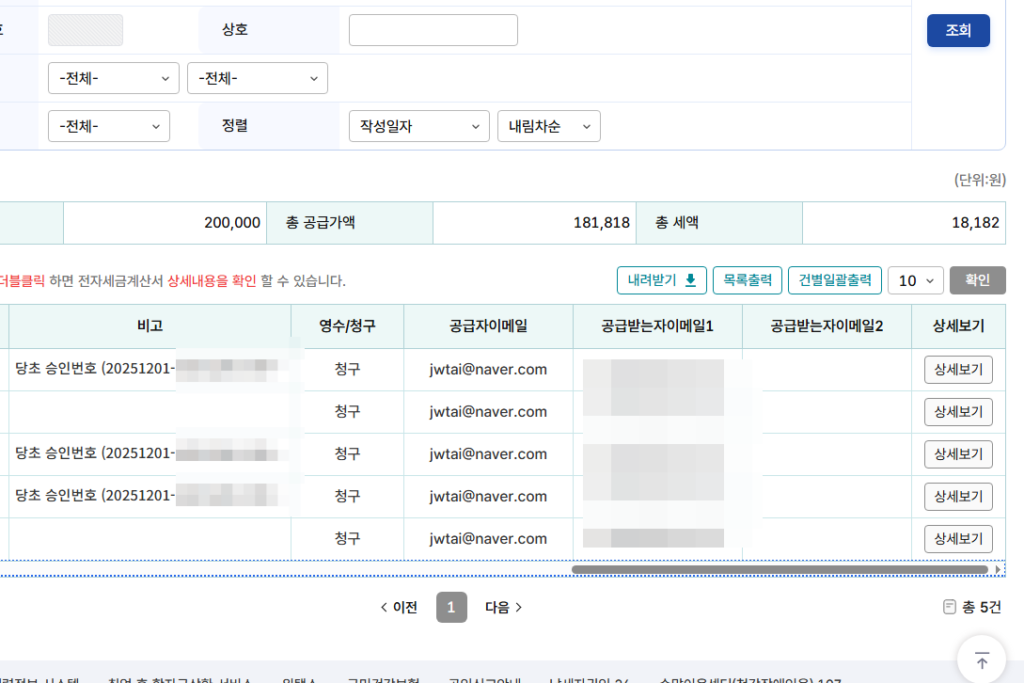The width and height of the screenshot is (1024, 683).
Task: Click the scroll-to-top arrow button
Action: (x=981, y=659)
